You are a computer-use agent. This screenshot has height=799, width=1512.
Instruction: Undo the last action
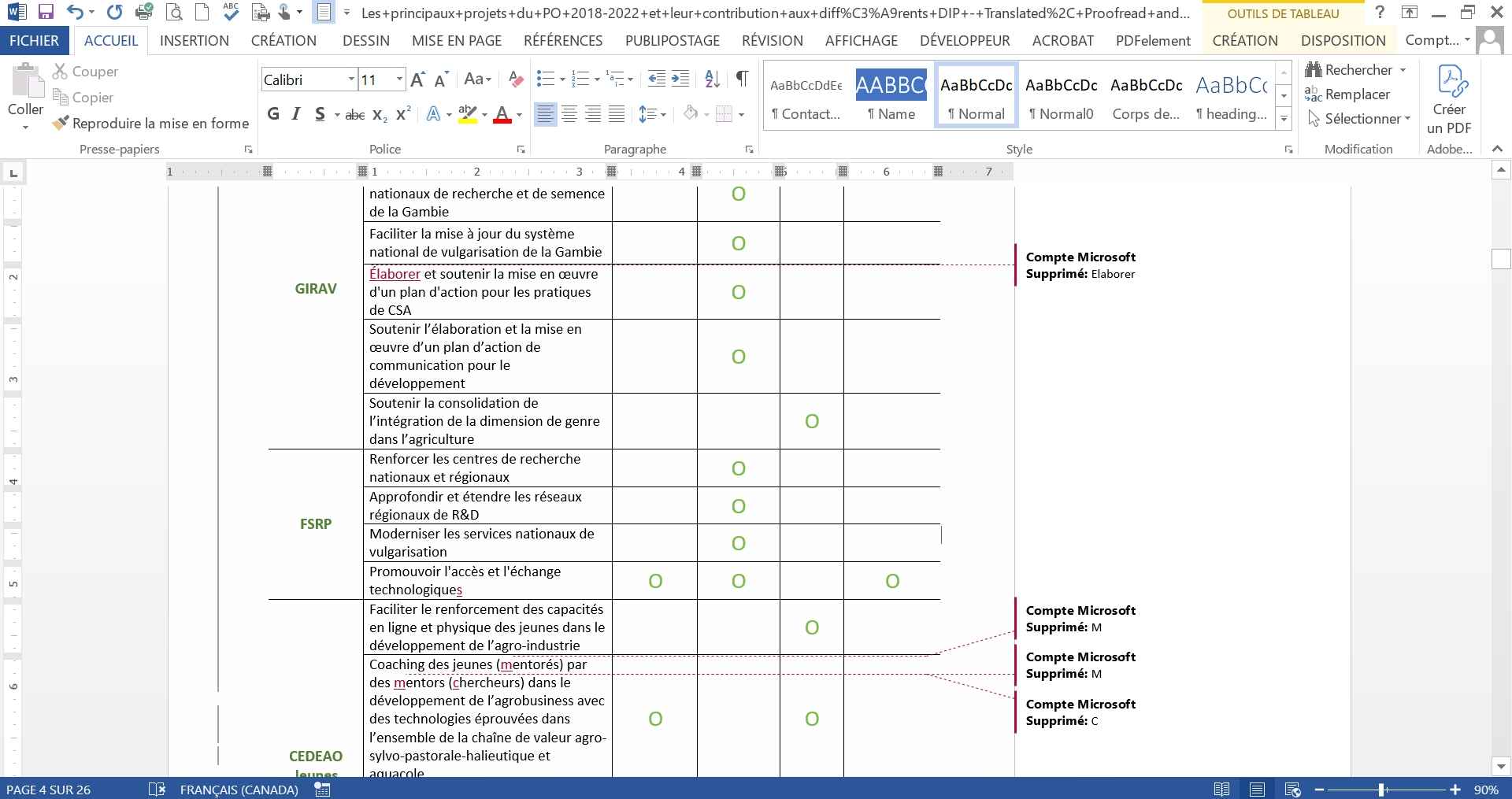(x=75, y=12)
